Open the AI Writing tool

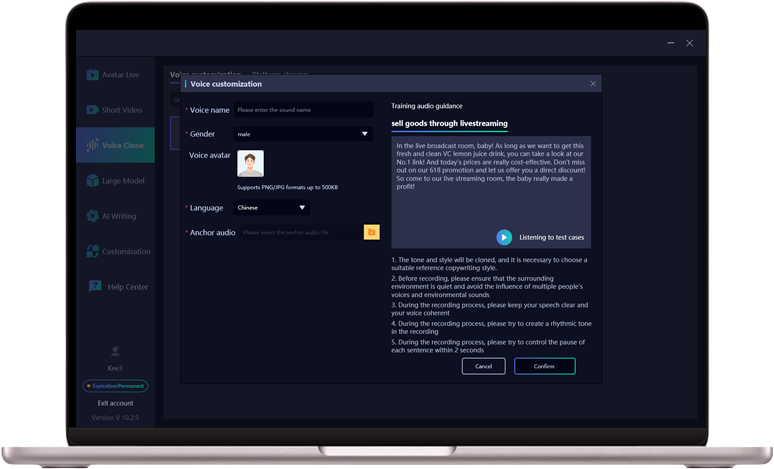[x=116, y=216]
